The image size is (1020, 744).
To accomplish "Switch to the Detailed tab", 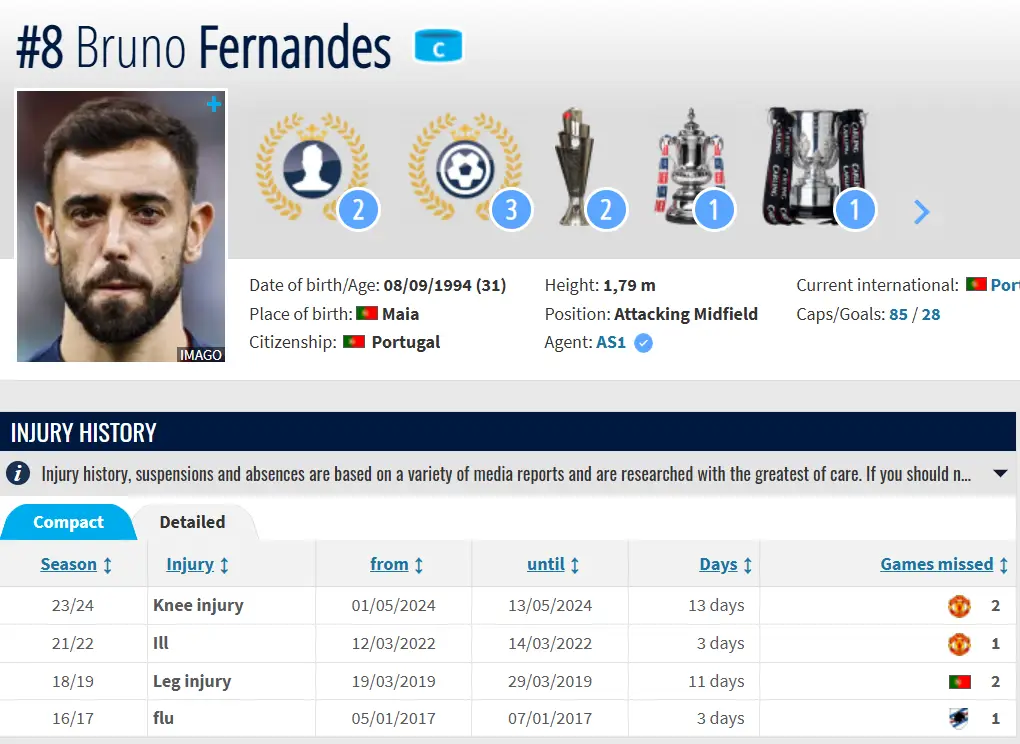I will click(192, 522).
